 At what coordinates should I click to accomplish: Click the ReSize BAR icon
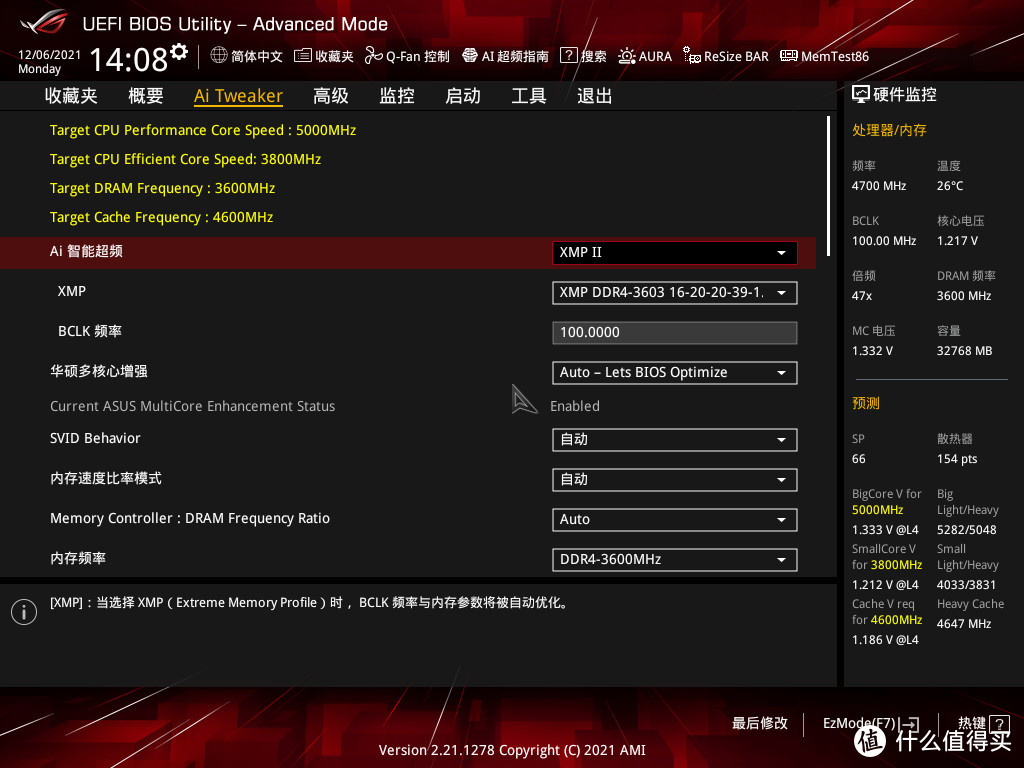(x=692, y=56)
